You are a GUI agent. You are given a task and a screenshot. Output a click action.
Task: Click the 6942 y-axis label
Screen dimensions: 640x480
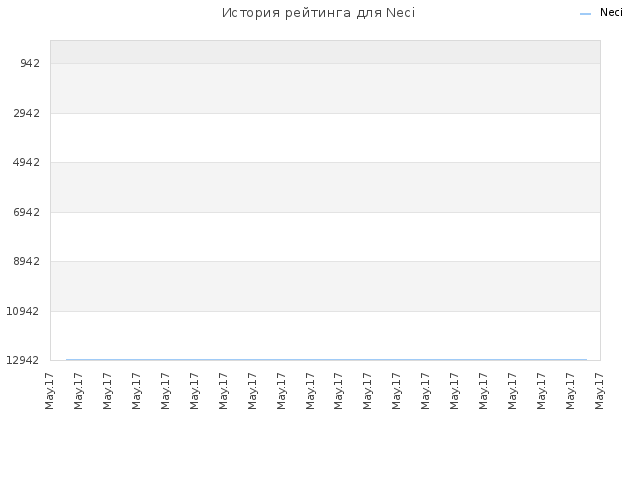tap(27, 212)
